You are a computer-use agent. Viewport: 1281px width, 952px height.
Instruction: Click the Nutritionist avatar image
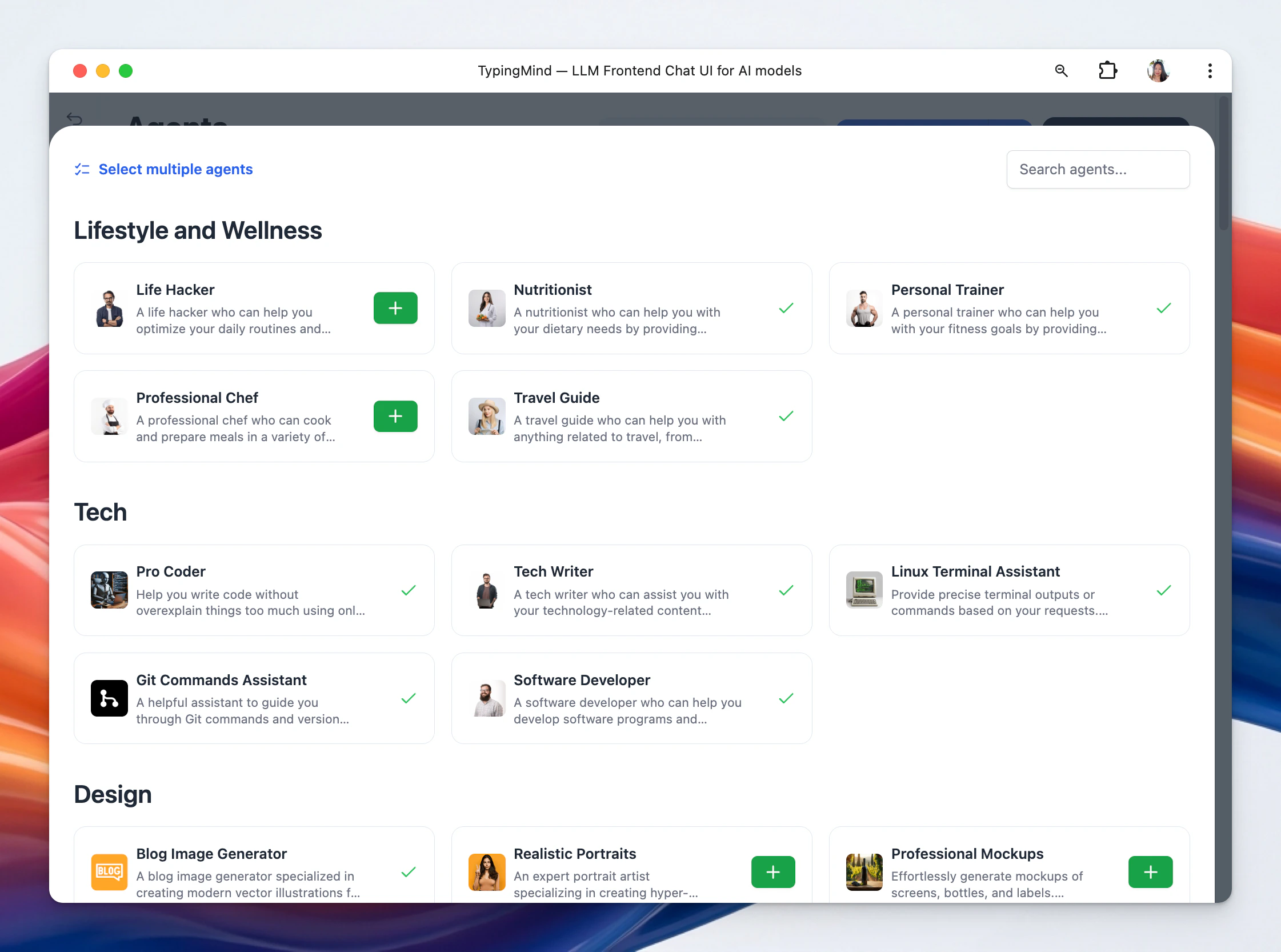click(x=486, y=309)
